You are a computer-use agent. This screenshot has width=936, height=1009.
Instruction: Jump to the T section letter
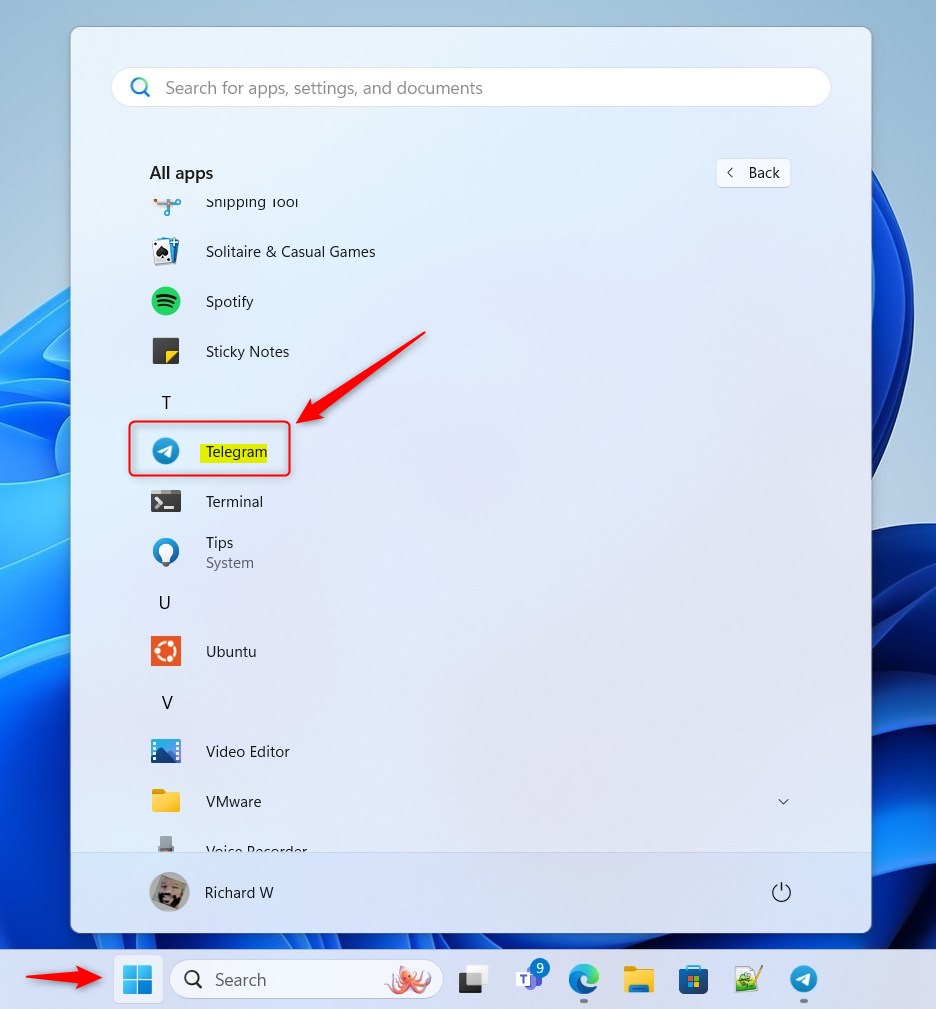tap(166, 402)
